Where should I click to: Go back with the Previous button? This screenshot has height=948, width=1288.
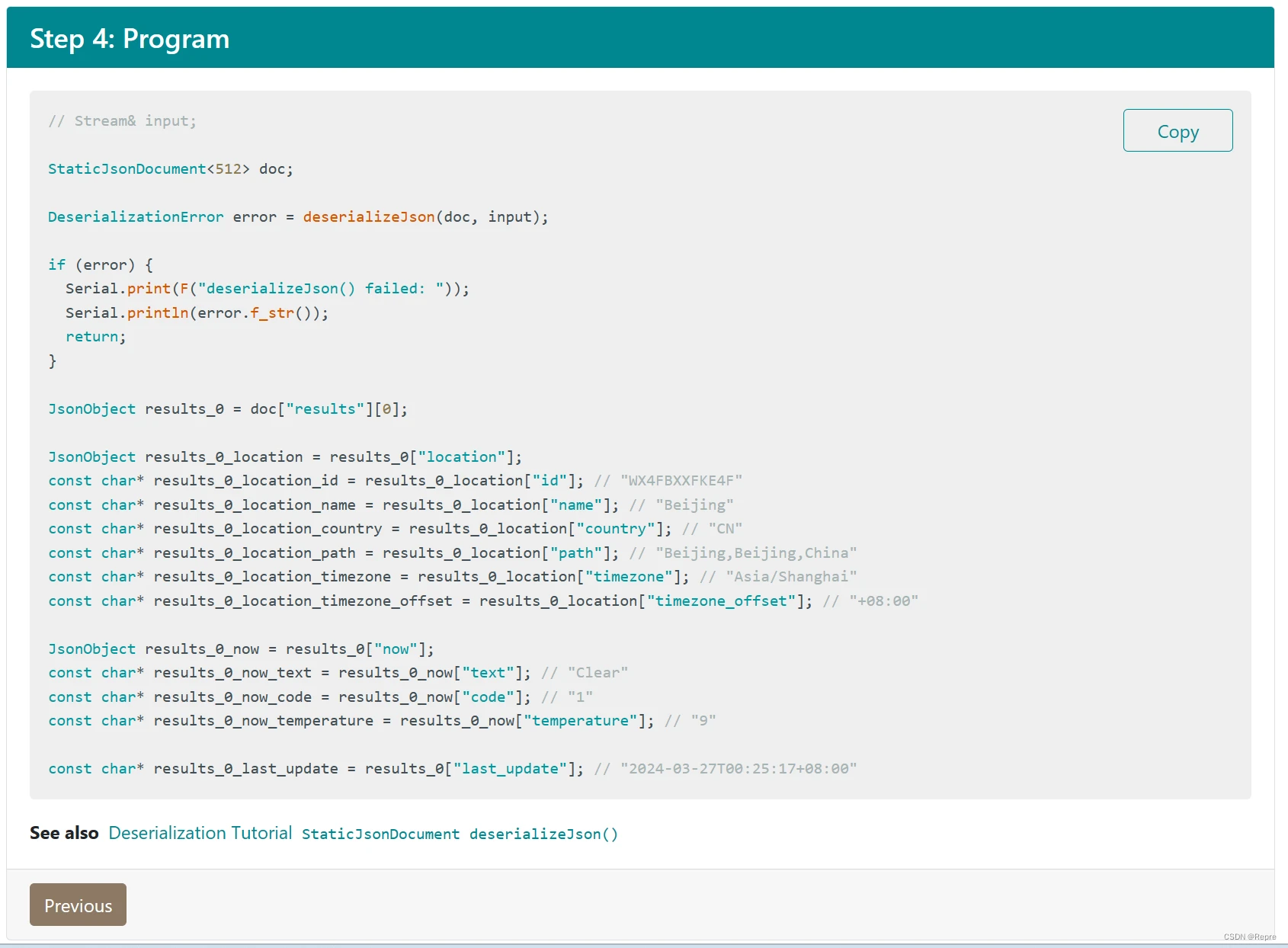coord(78,905)
